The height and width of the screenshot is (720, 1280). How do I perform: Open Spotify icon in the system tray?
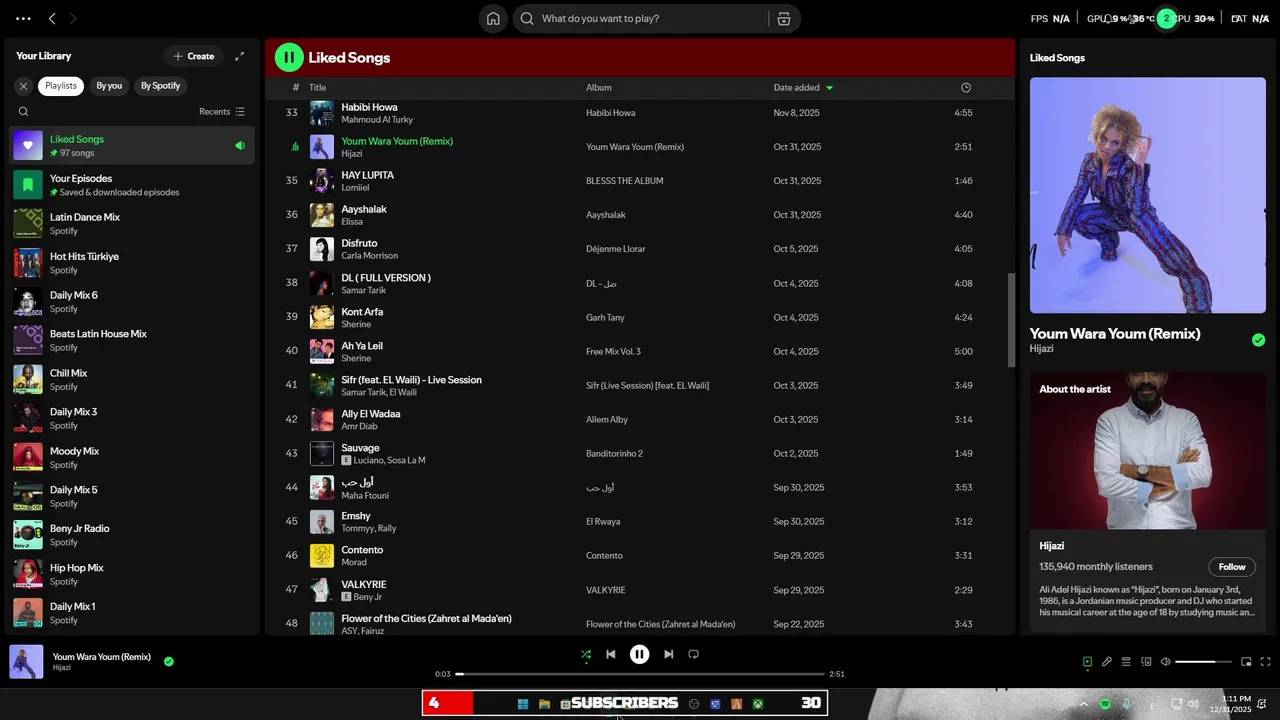point(1105,704)
